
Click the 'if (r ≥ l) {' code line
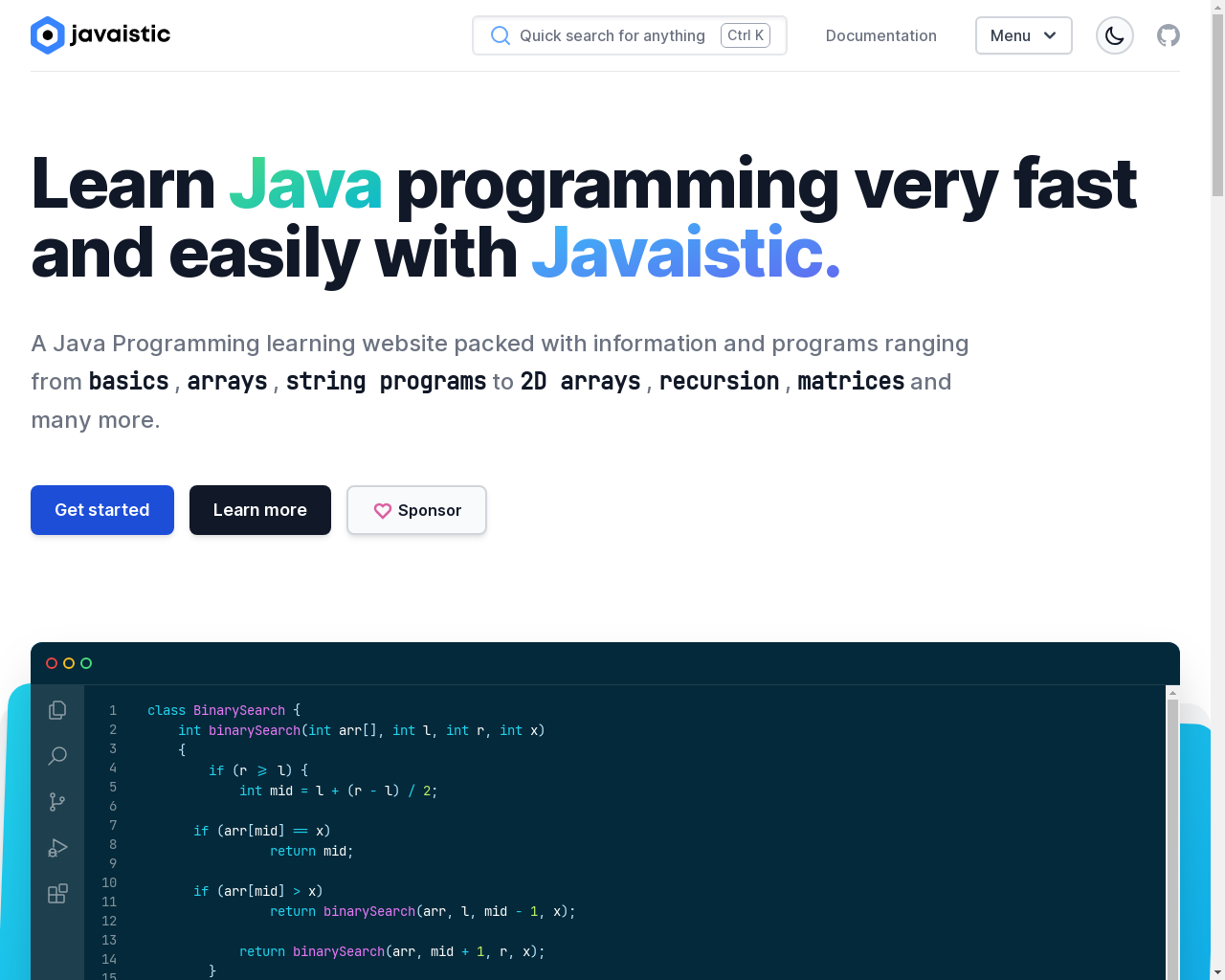258,770
